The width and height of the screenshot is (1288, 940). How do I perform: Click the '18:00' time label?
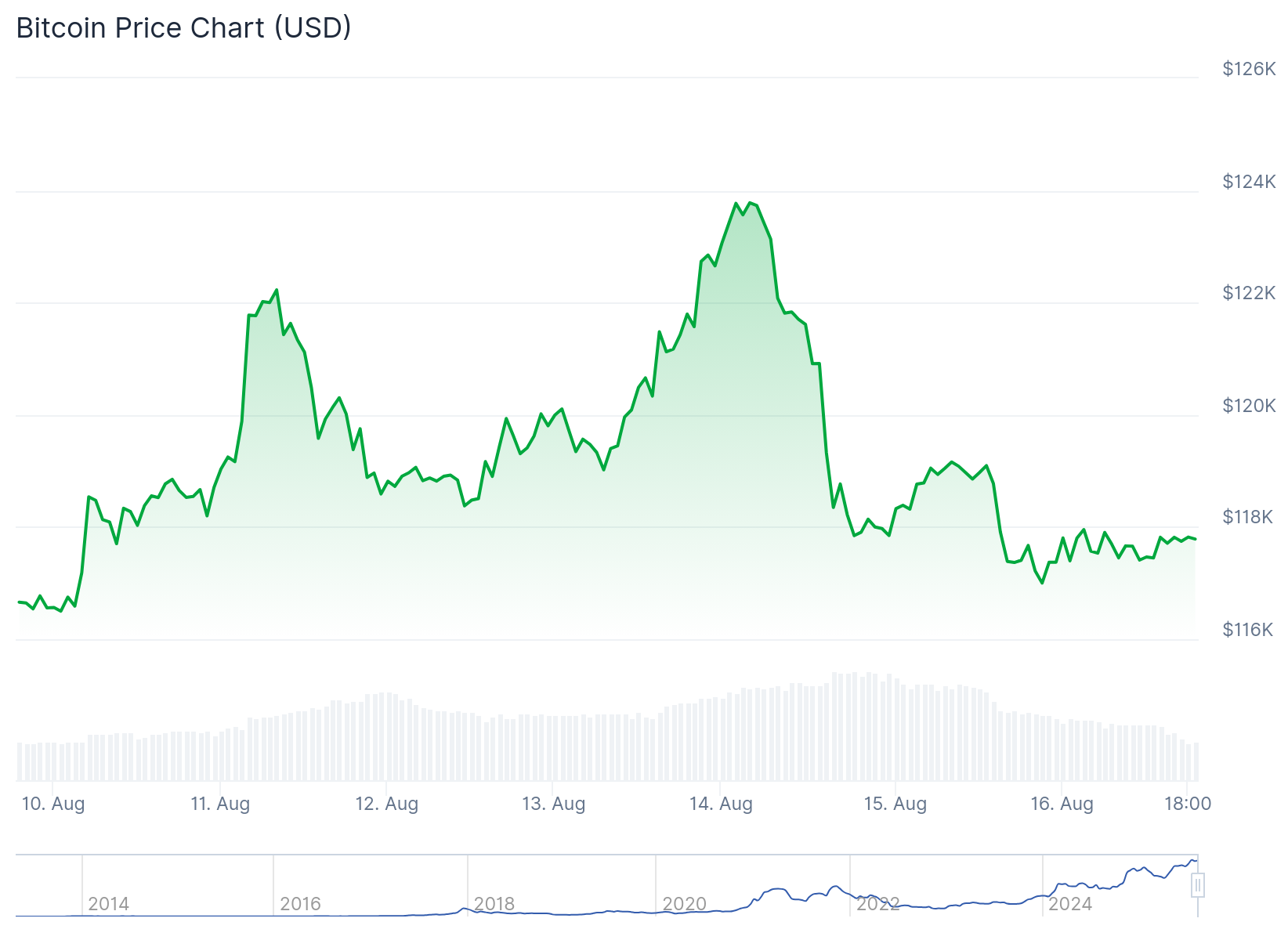[x=1188, y=804]
